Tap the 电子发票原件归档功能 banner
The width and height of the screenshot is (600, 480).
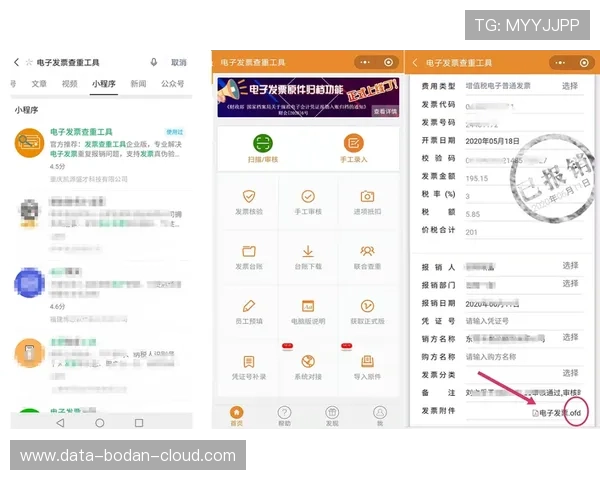click(x=308, y=97)
